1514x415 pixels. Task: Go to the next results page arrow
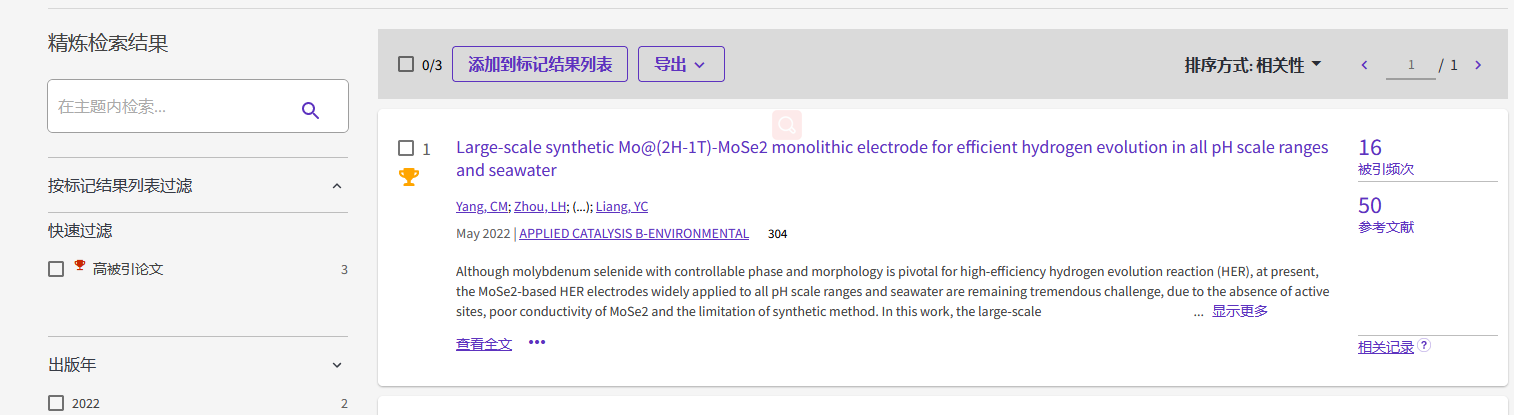click(x=1478, y=65)
